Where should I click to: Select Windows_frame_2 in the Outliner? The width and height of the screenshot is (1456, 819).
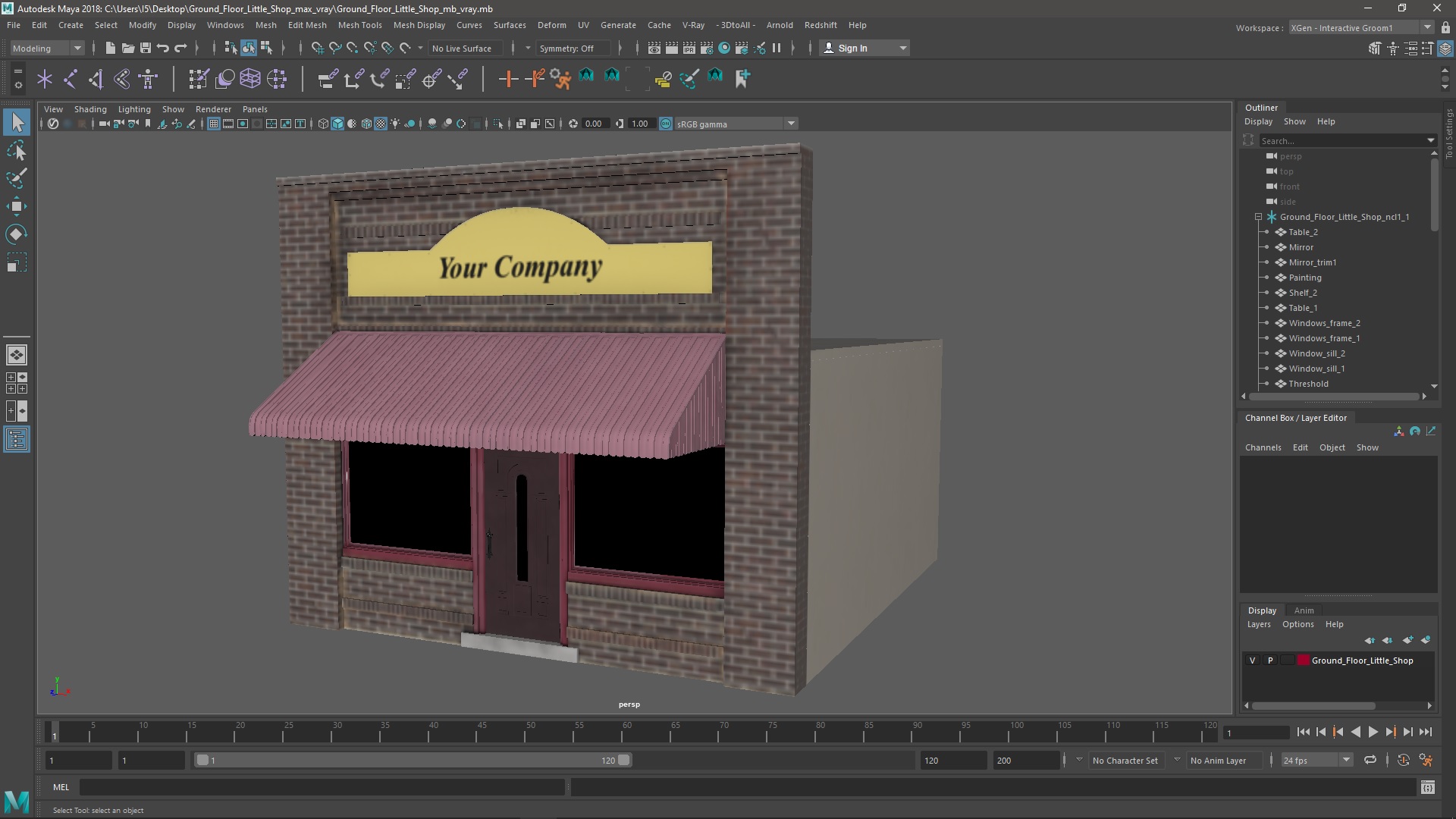tap(1324, 323)
